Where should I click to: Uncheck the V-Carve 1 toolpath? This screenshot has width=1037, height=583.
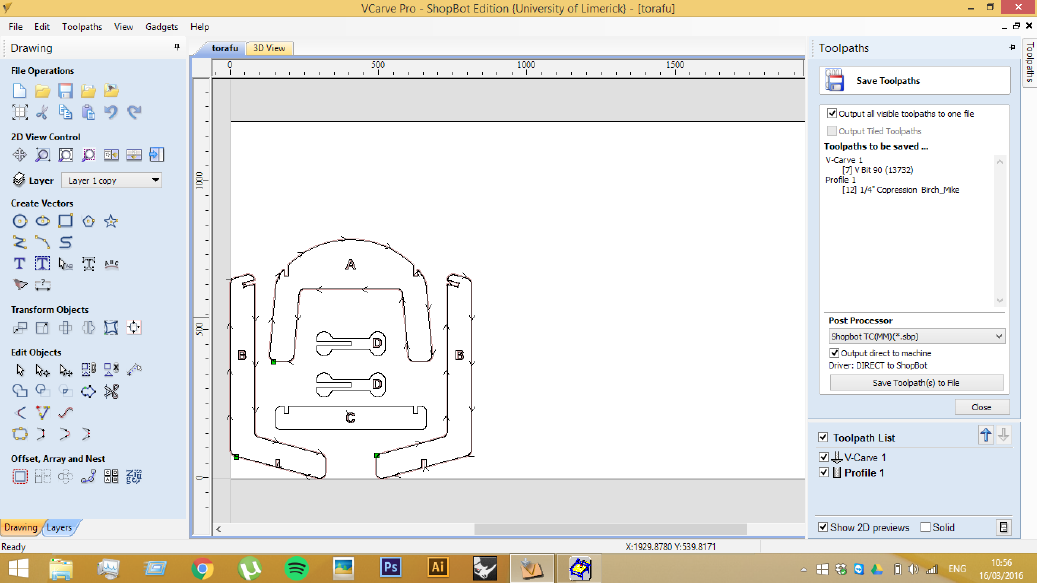(824, 457)
